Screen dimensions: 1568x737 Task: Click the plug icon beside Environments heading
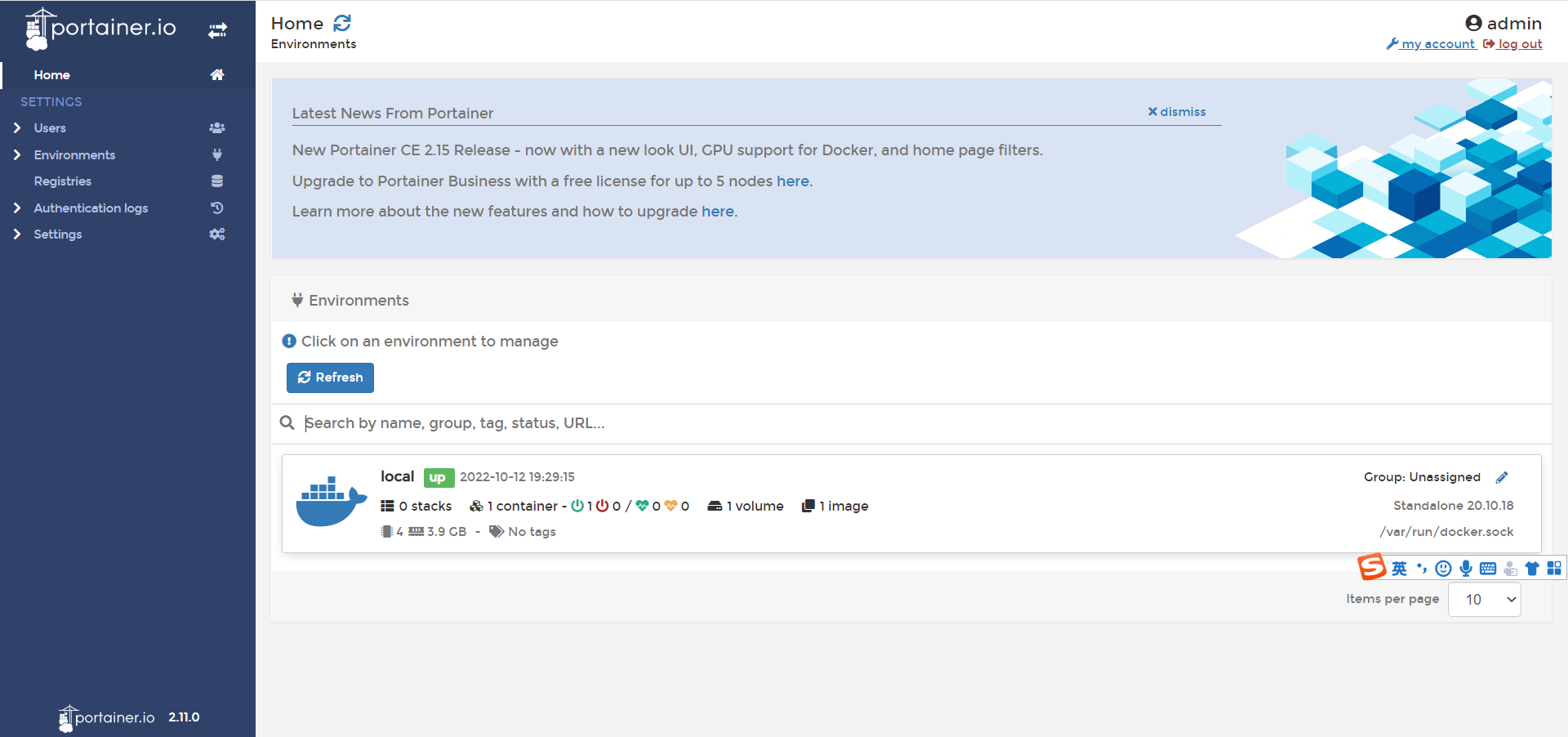point(297,301)
